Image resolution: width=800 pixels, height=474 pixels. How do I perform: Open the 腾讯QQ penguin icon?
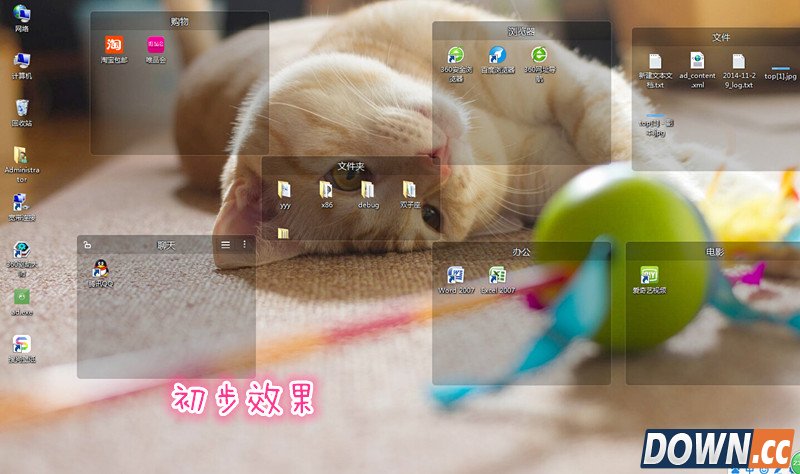(x=100, y=269)
